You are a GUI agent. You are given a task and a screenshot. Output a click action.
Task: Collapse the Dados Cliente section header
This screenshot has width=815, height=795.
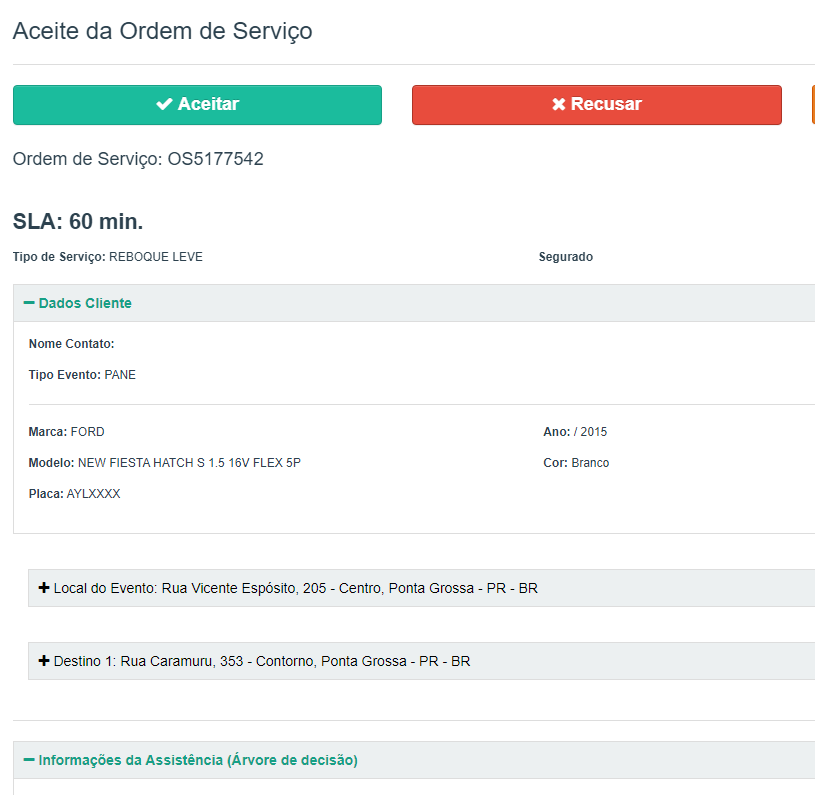(x=85, y=303)
